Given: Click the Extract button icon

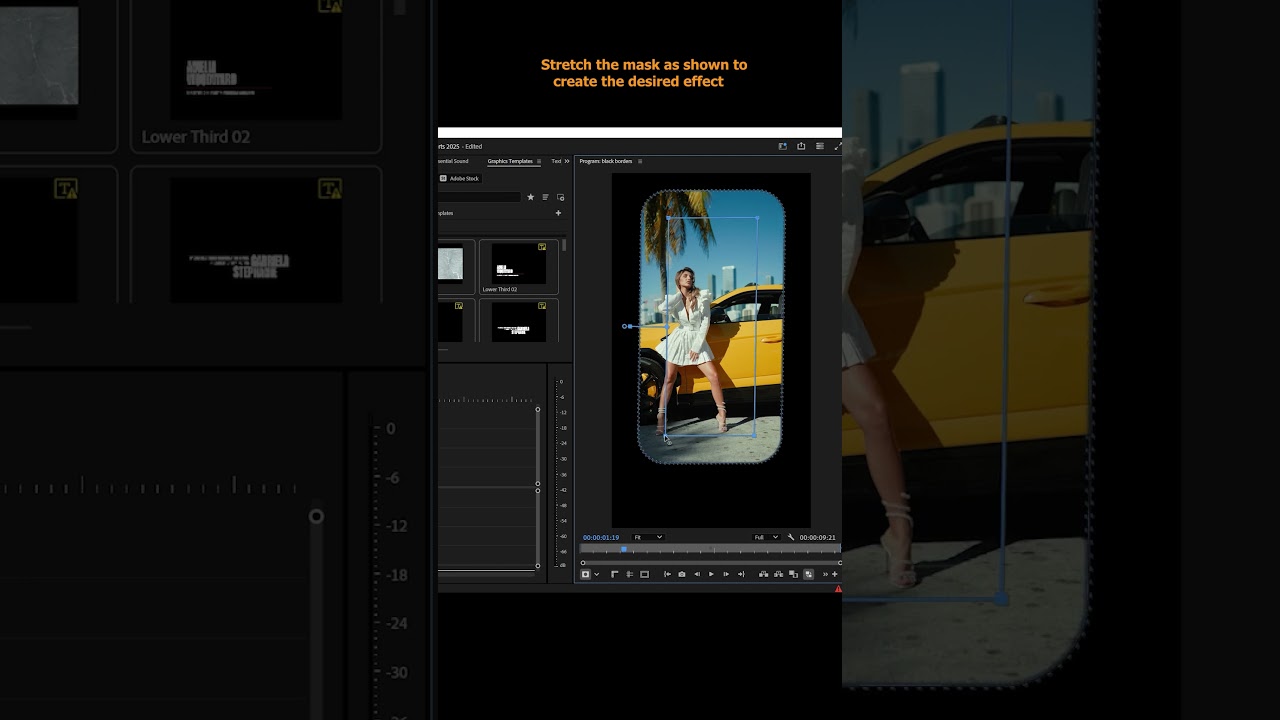Looking at the screenshot, I should pyautogui.click(x=778, y=574).
